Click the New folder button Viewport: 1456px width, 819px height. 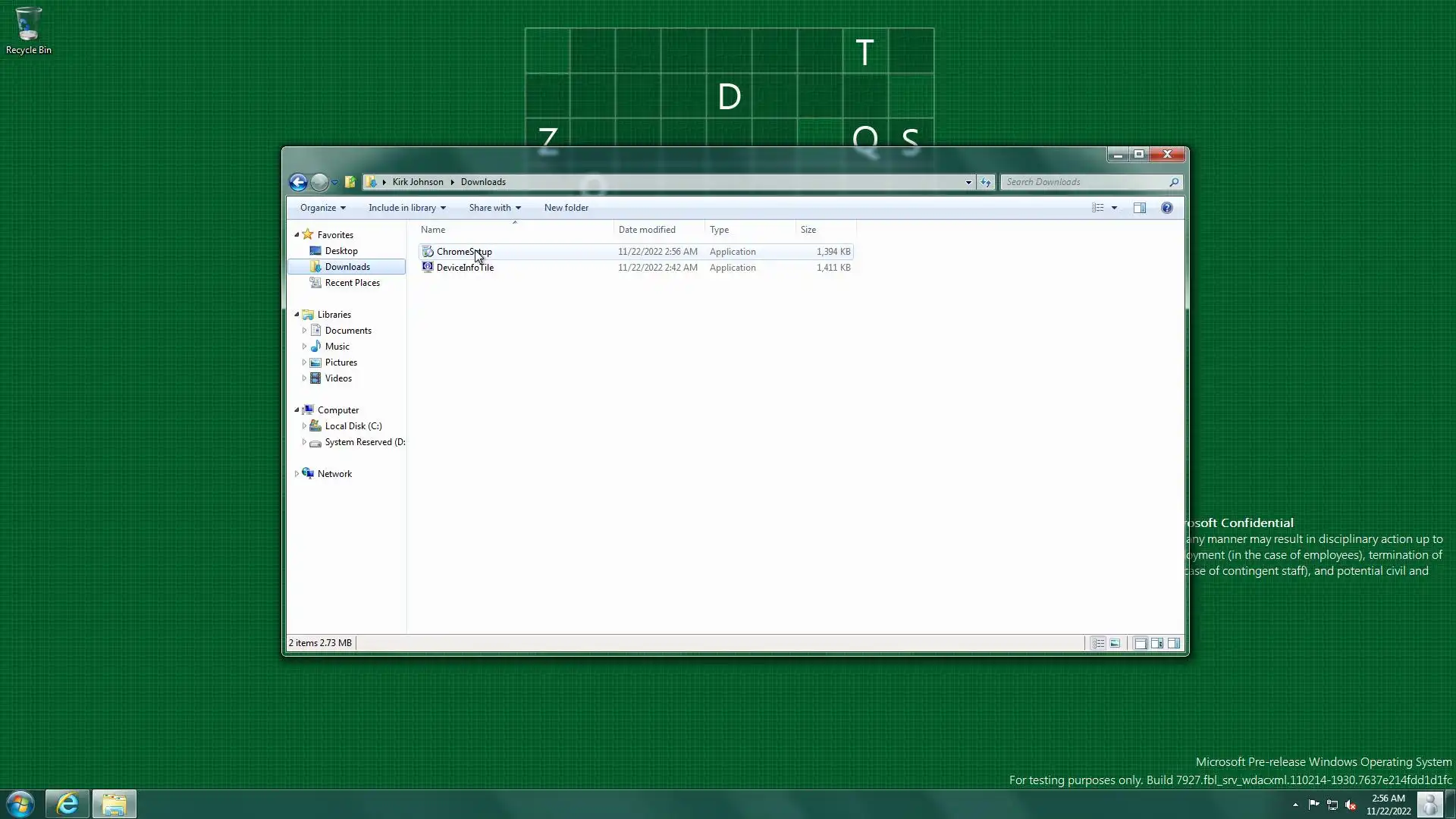pyautogui.click(x=566, y=208)
